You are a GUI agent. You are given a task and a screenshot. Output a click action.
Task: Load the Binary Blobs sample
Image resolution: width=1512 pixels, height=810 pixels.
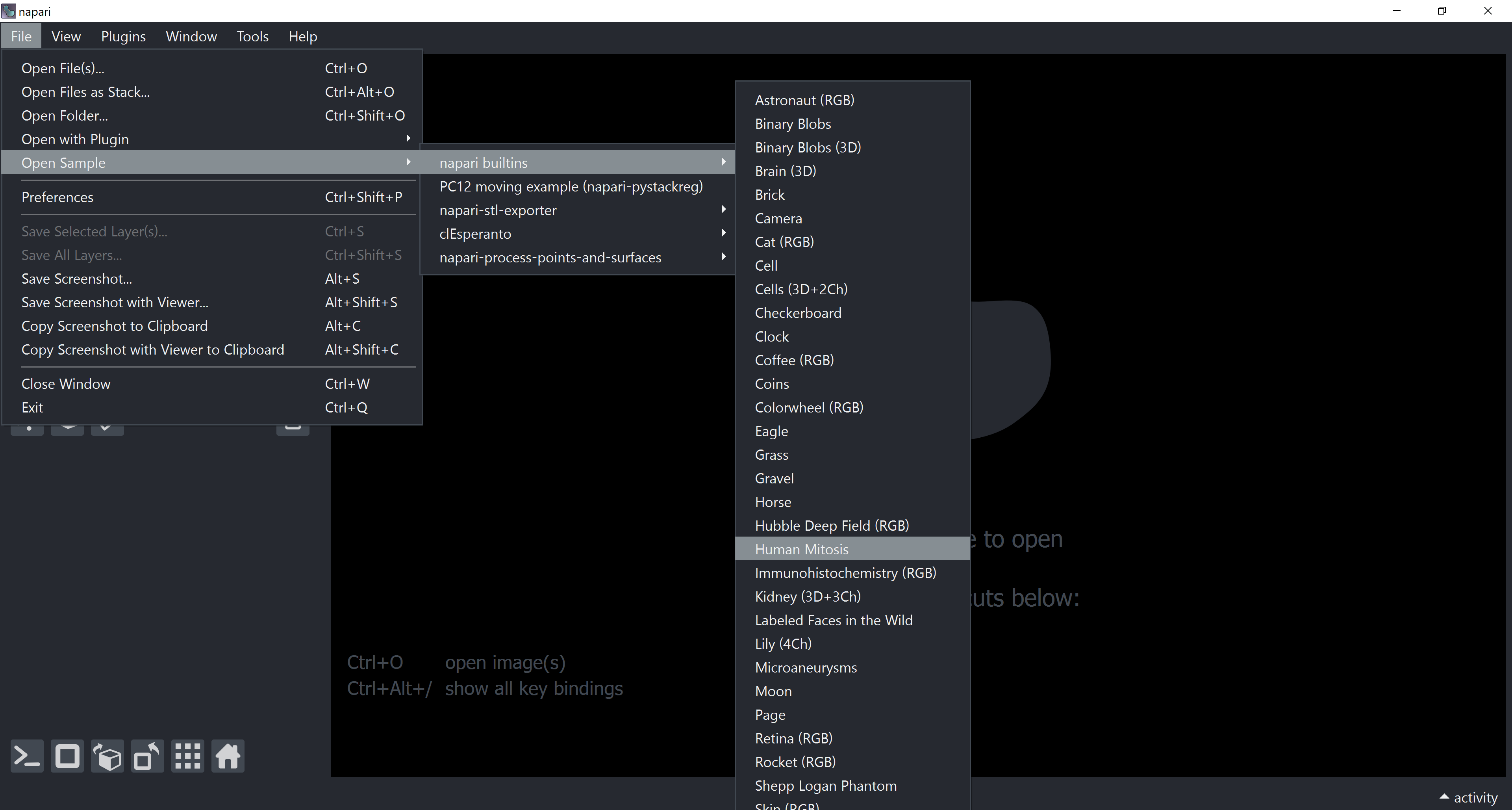(x=852, y=124)
